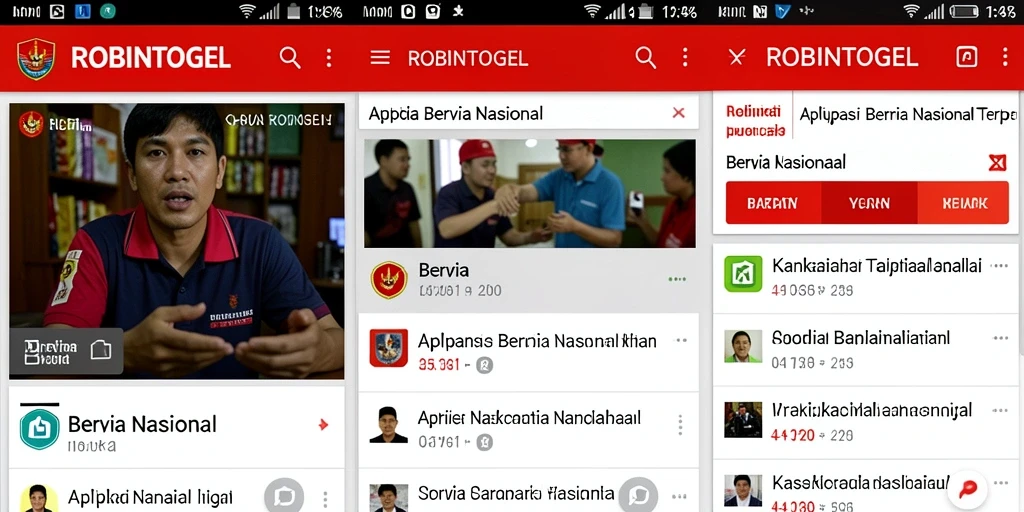1024x512 pixels.
Task: Open the 'Aplpkd Nanaial Iligal' row avatar
Action: click(38, 498)
